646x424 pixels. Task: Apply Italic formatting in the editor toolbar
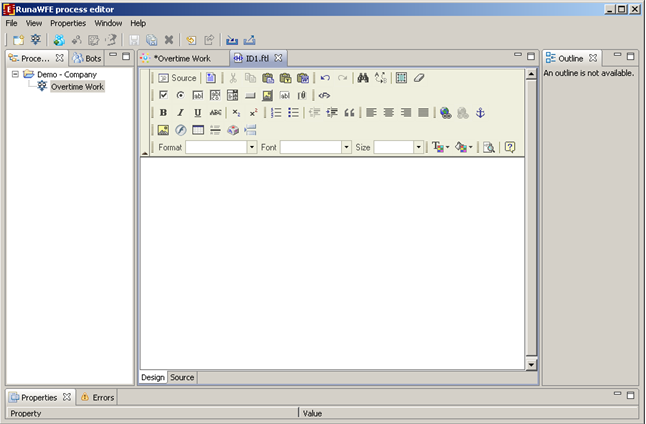tap(180, 113)
